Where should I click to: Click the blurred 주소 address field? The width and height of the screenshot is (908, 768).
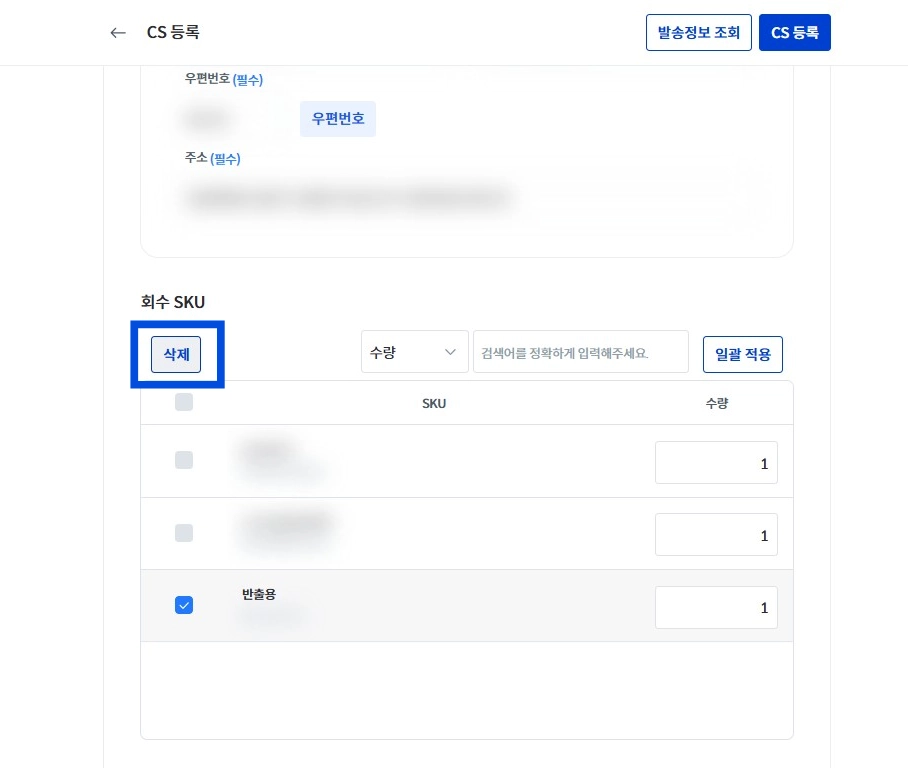(347, 198)
